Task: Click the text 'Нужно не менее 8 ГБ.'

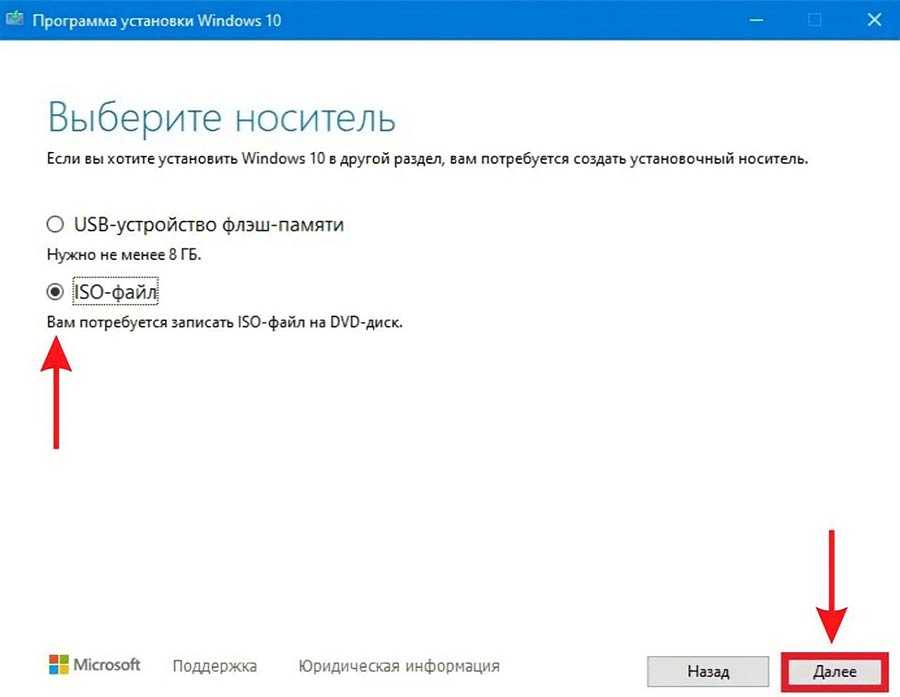Action: [x=124, y=254]
